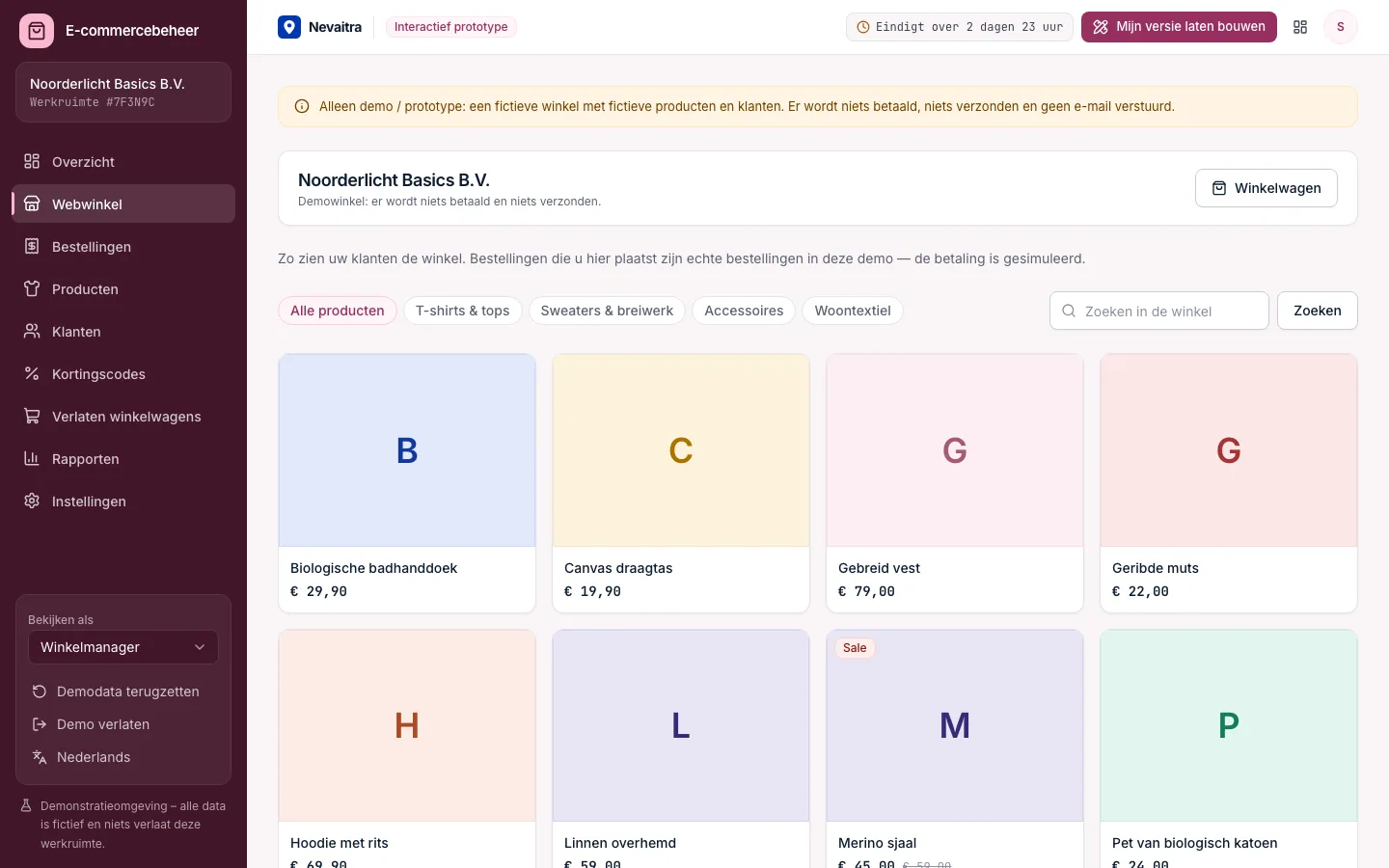Click the Klanten people icon
1389x868 pixels.
coord(32,332)
